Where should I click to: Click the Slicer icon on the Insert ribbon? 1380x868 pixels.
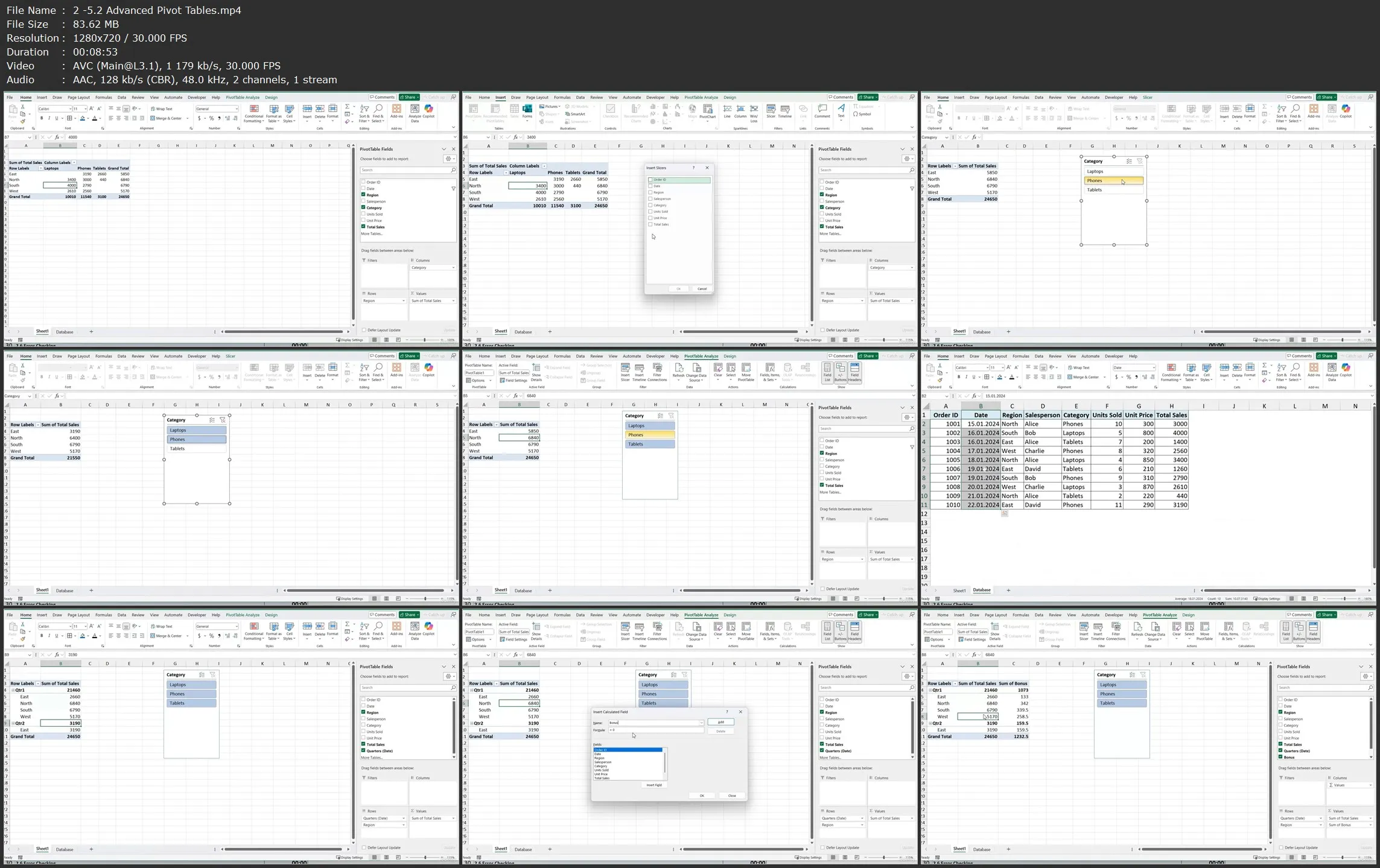[771, 111]
